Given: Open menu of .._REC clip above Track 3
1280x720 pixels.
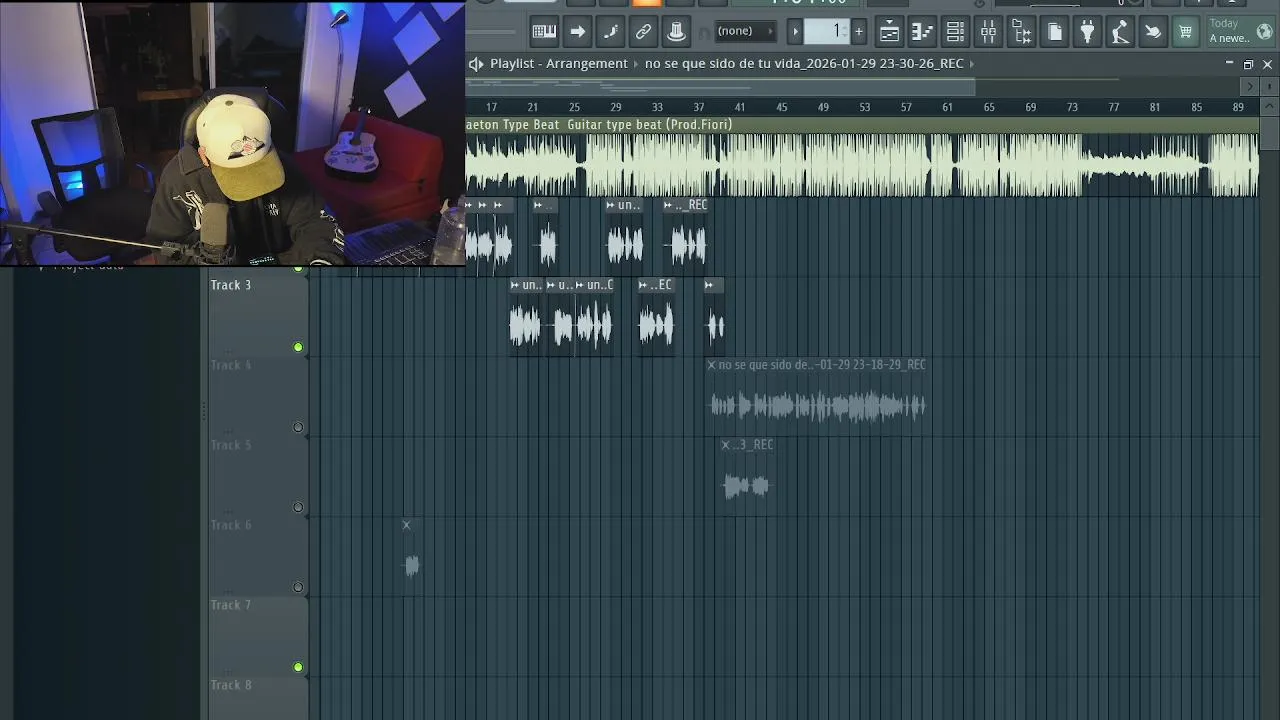Looking at the screenshot, I should point(668,205).
